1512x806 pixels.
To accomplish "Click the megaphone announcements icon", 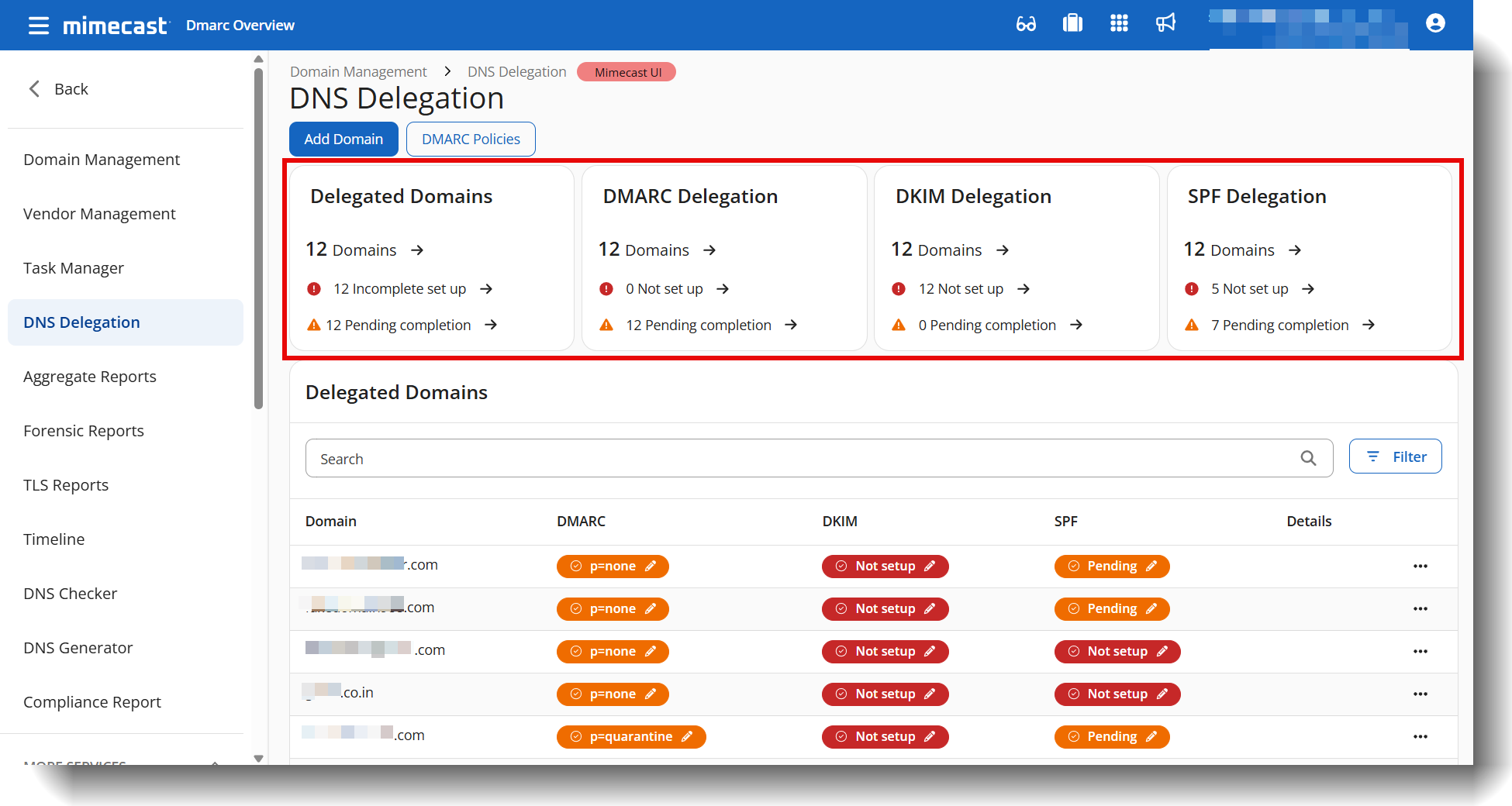I will point(1165,24).
